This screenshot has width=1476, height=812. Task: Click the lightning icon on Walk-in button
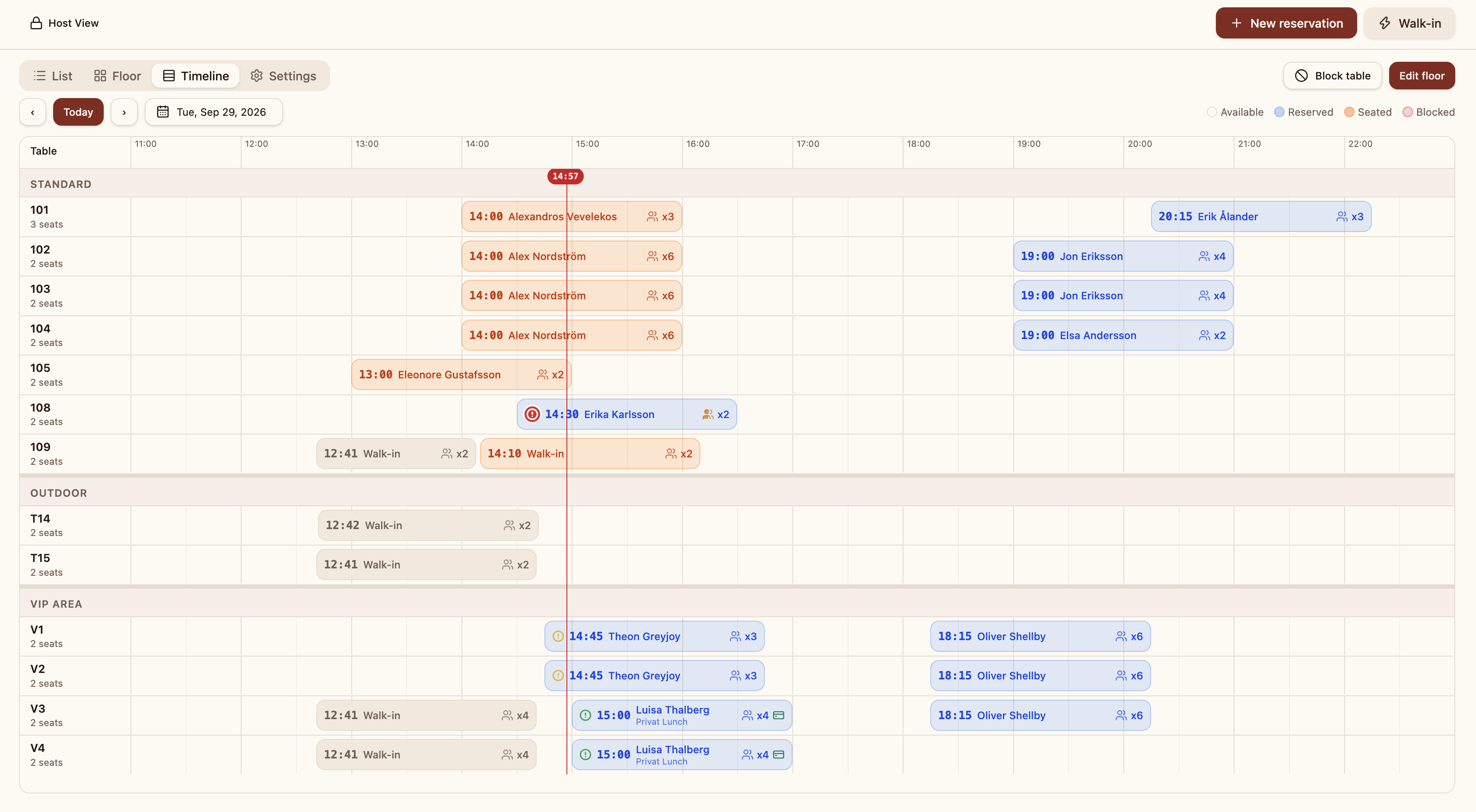coord(1385,23)
